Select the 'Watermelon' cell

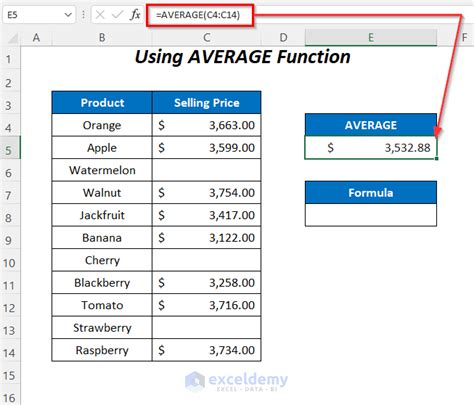coord(102,170)
